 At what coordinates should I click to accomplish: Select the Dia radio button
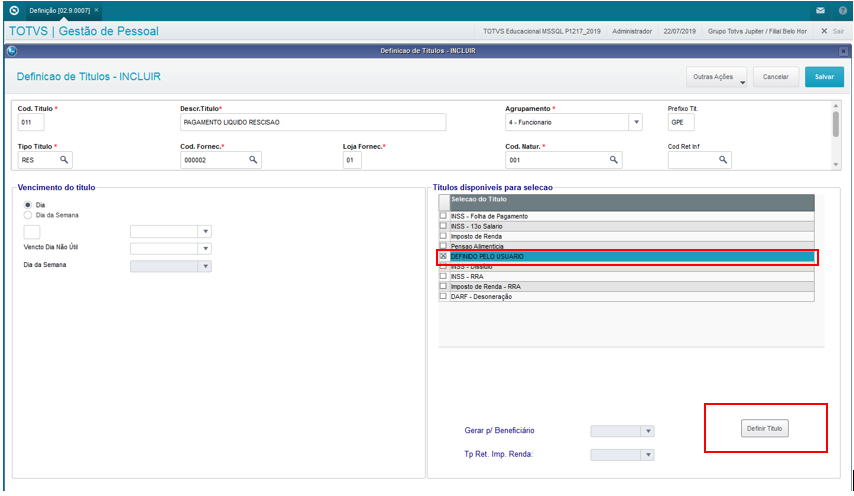click(27, 205)
